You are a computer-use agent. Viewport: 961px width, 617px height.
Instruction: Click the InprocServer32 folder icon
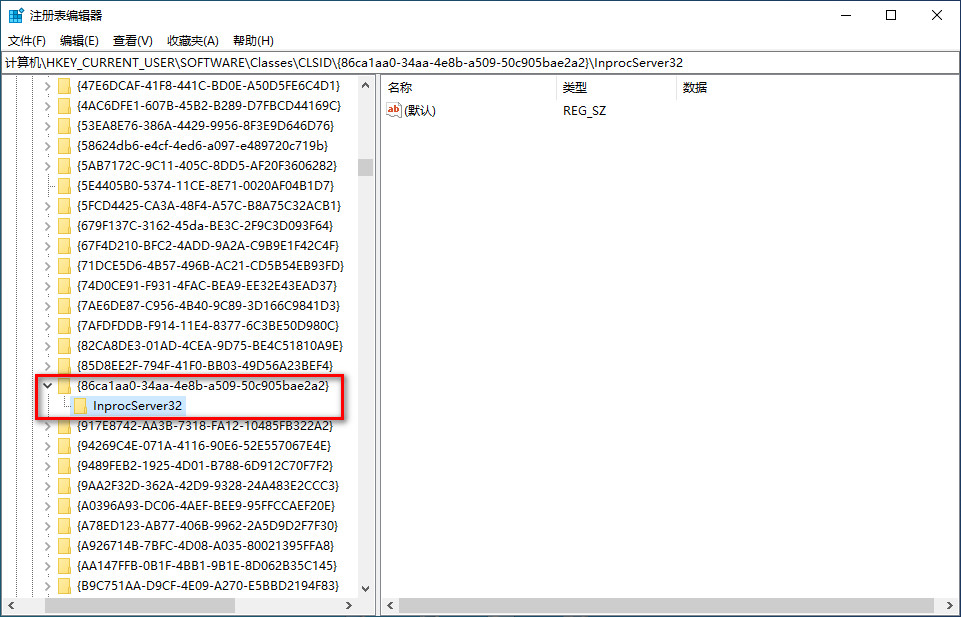(80, 405)
